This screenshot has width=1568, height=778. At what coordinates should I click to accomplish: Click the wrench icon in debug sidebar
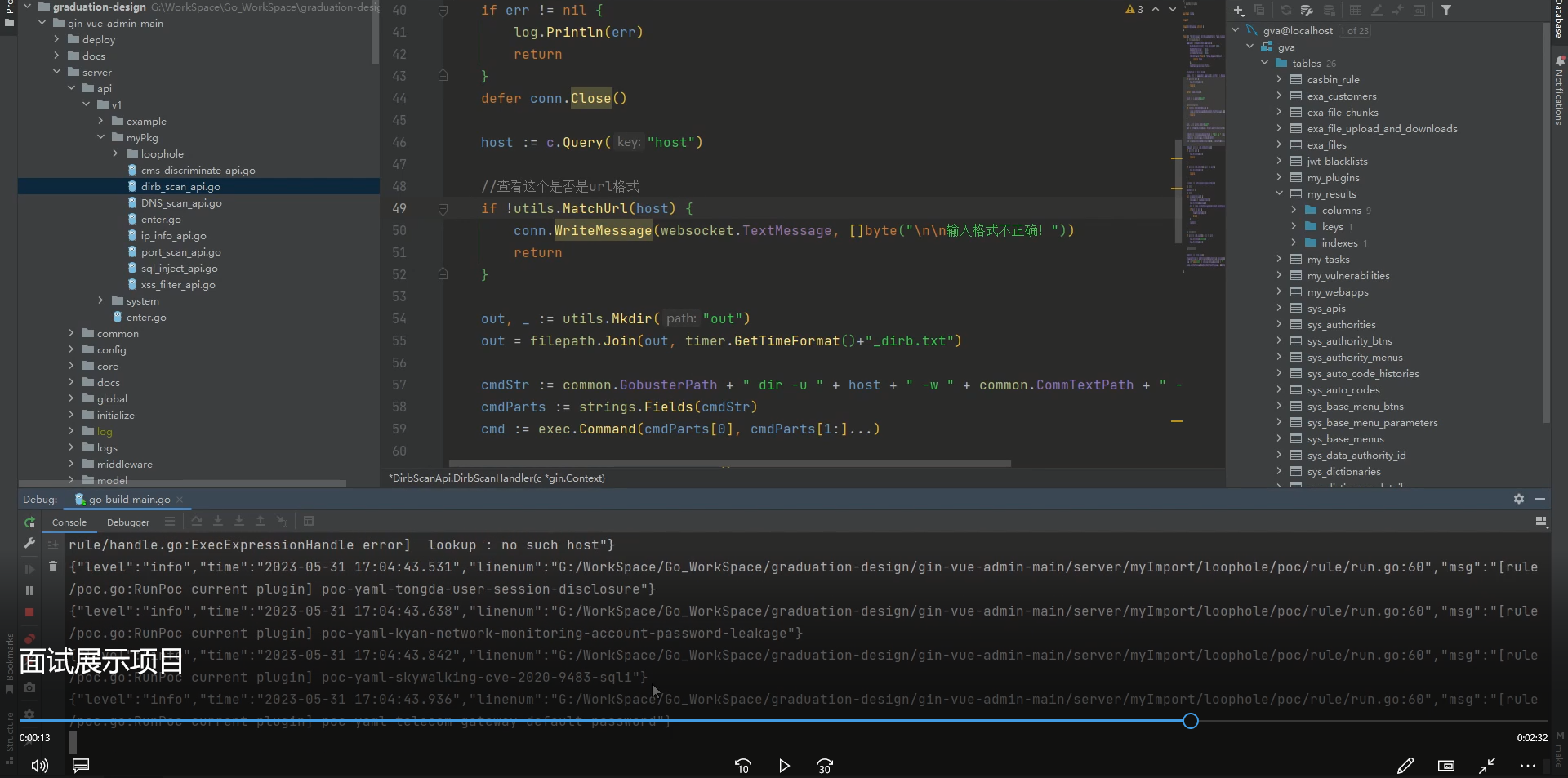coord(29,544)
